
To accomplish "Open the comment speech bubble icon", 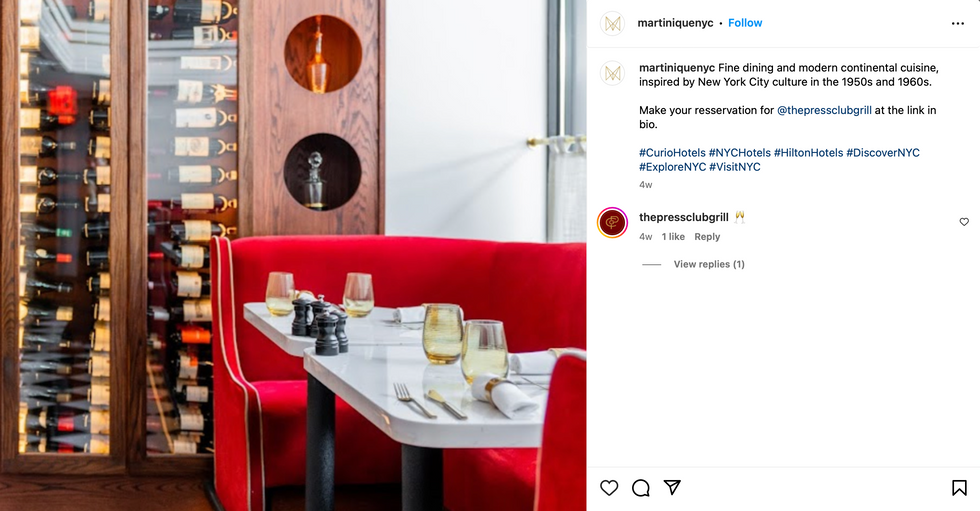I will tap(641, 488).
